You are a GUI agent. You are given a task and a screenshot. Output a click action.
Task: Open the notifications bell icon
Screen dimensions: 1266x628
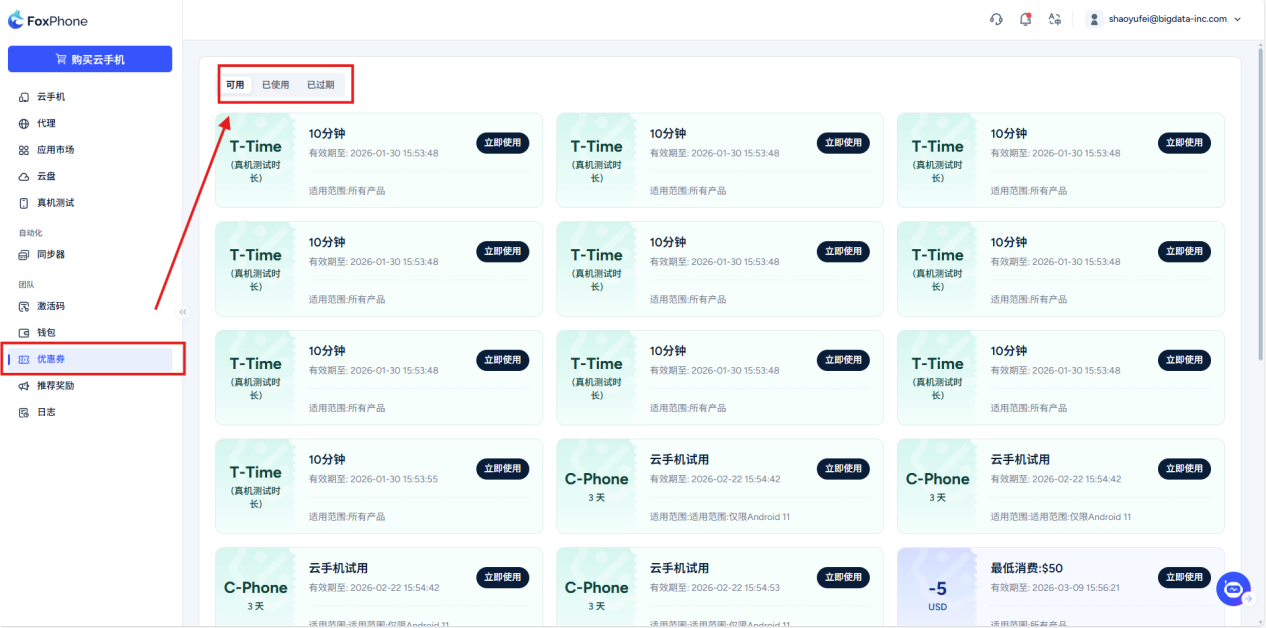tap(1025, 19)
